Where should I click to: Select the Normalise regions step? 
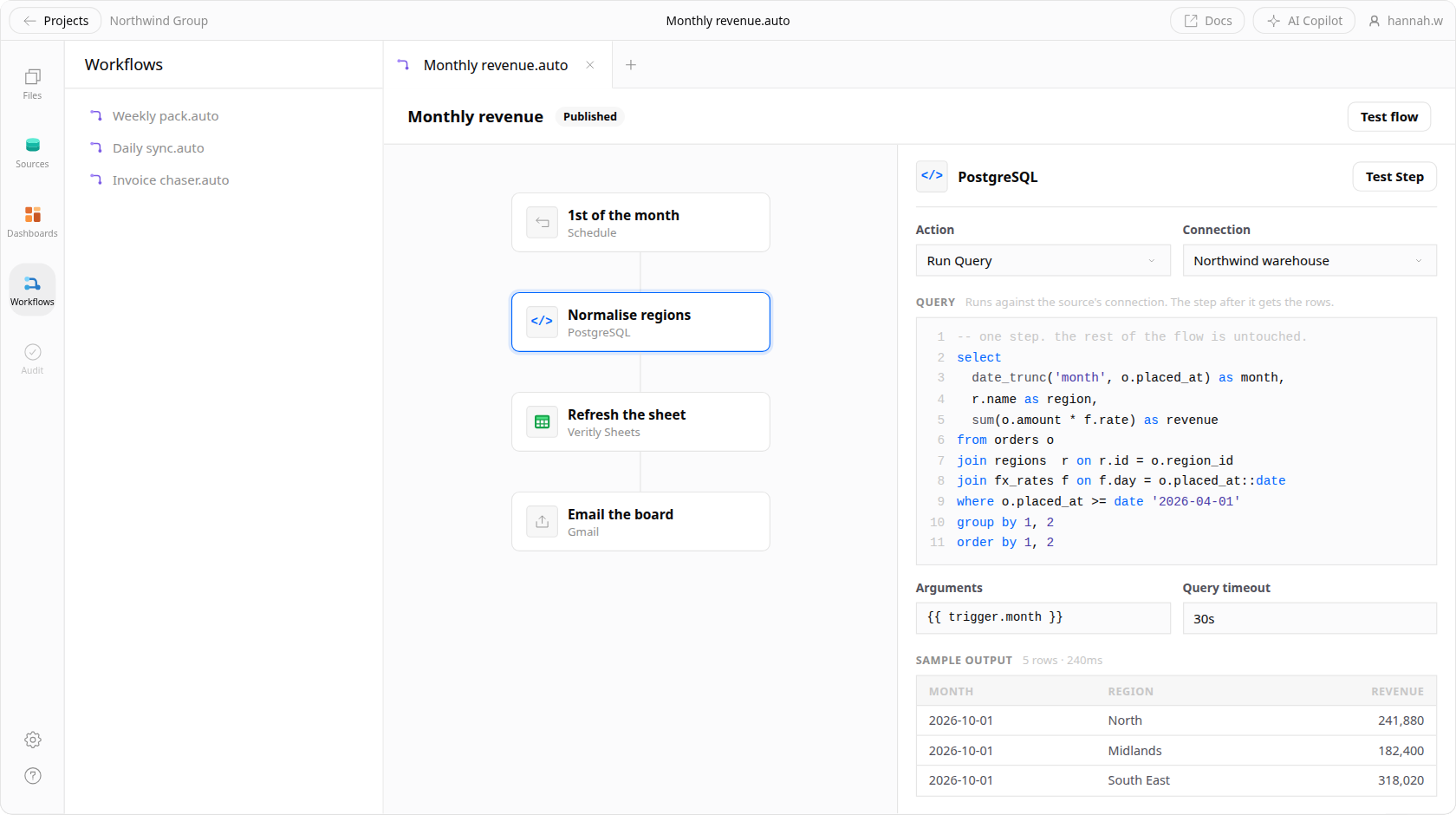(640, 322)
